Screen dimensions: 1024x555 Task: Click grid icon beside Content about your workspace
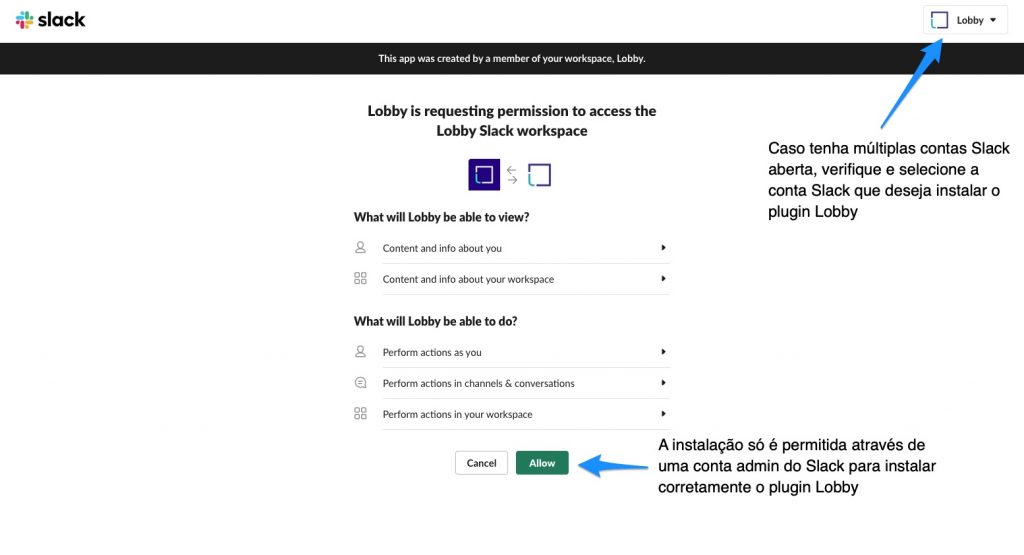pos(360,278)
